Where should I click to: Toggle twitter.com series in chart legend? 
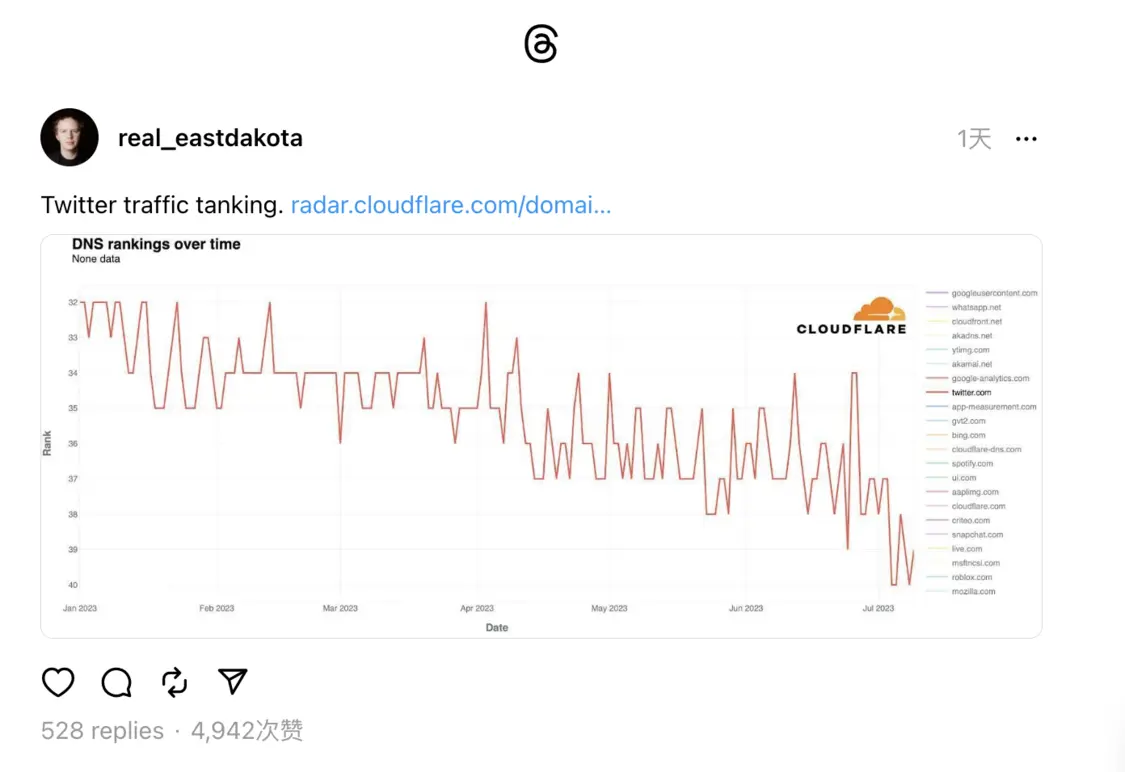pyautogui.click(x=971, y=393)
